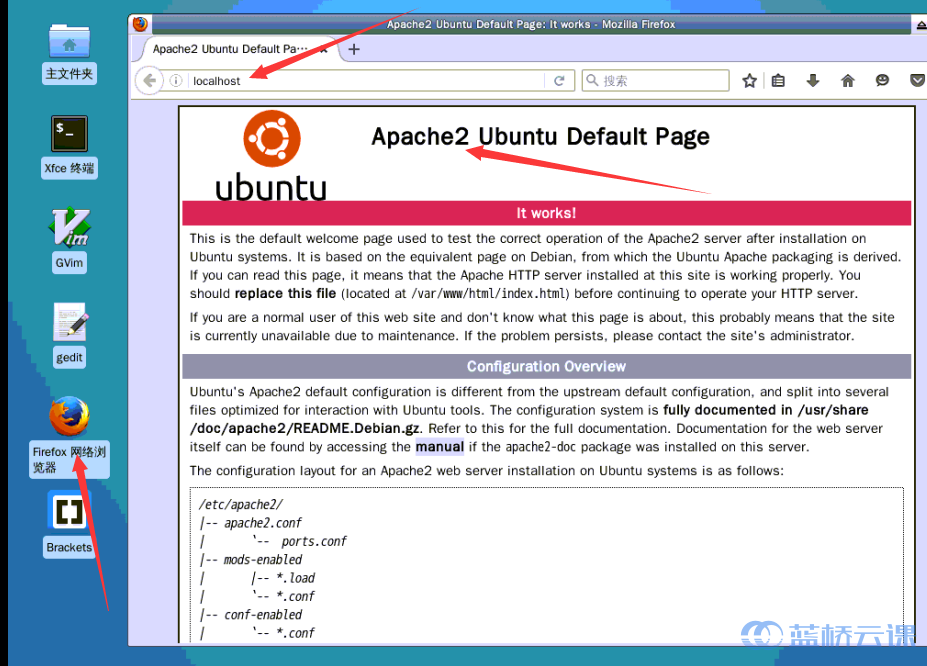Image resolution: width=927 pixels, height=666 pixels.
Task: Click the localhost address bar field
Action: click(x=367, y=80)
